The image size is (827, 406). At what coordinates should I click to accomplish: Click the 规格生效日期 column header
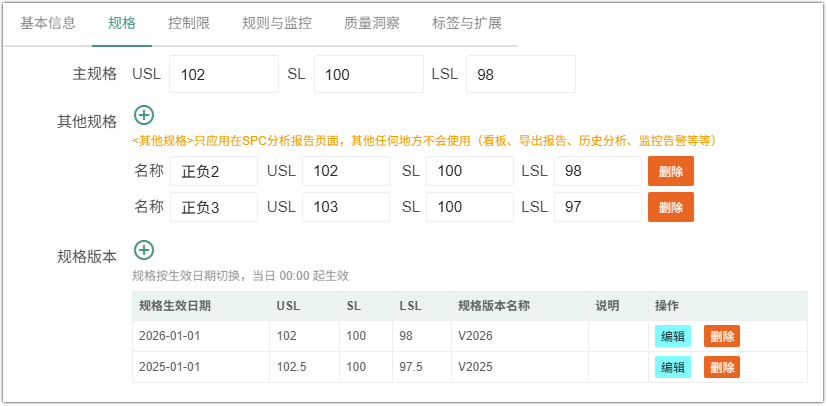coord(201,306)
